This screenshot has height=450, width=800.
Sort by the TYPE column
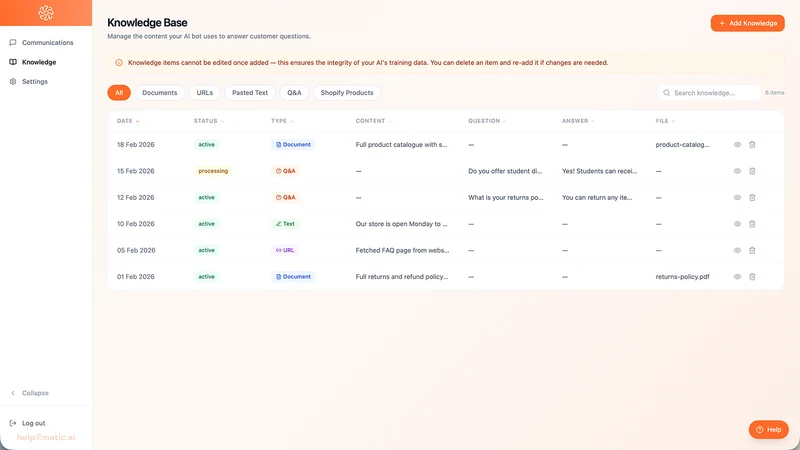tap(282, 121)
